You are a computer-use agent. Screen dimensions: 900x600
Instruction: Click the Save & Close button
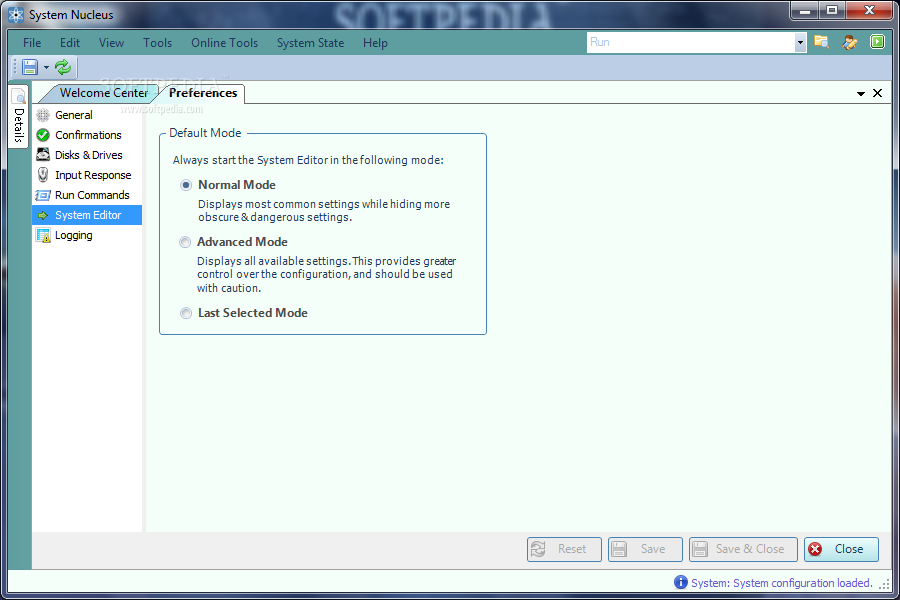[x=743, y=549]
